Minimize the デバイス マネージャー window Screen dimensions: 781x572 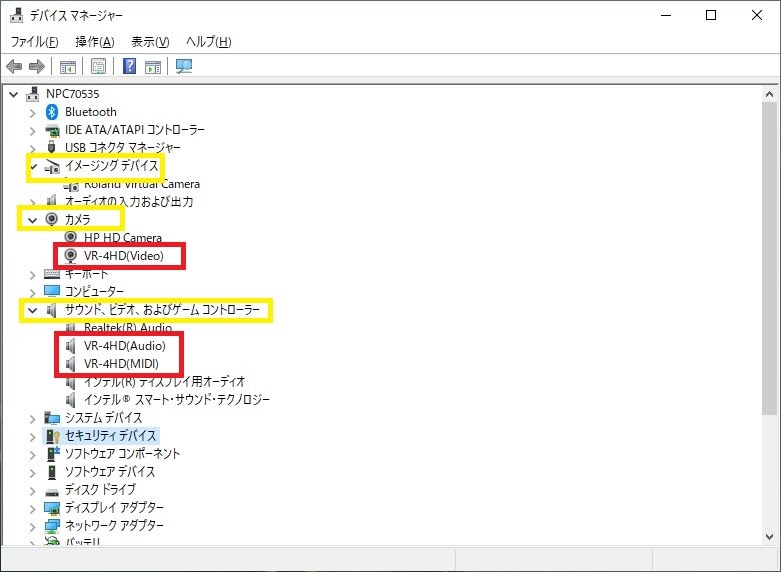click(666, 15)
